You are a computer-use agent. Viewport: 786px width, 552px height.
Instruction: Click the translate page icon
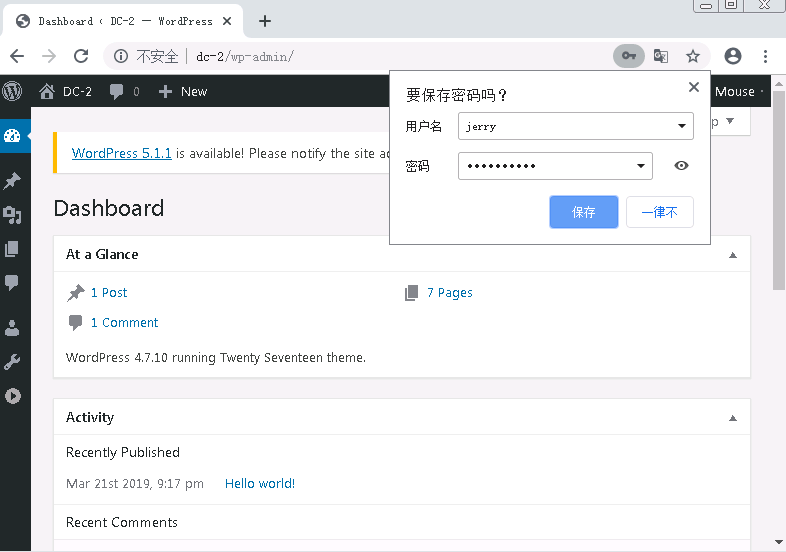pos(661,56)
